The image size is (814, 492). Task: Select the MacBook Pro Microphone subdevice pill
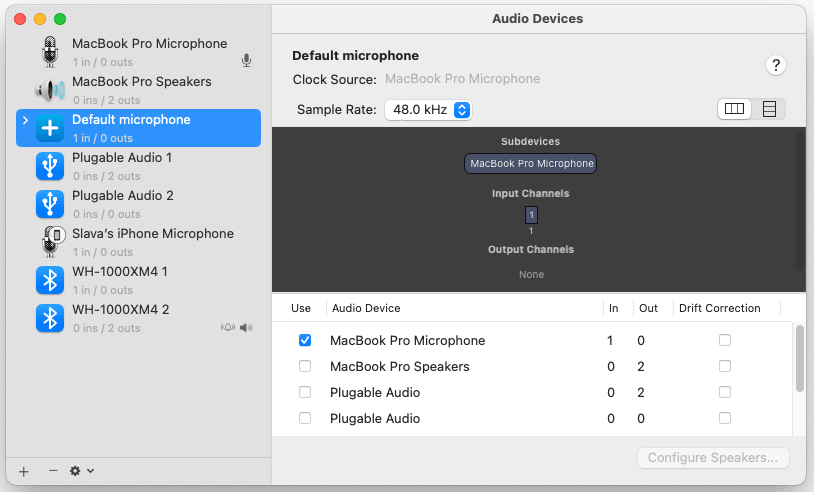(530, 163)
